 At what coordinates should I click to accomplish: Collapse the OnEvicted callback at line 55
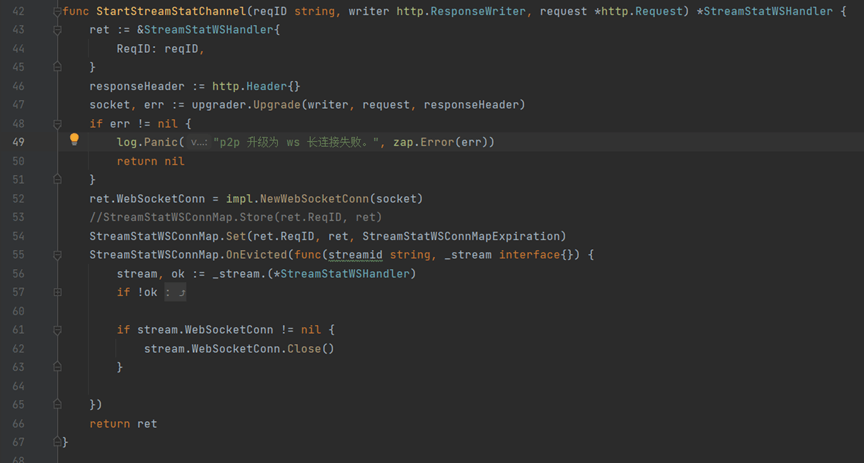click(x=57, y=255)
